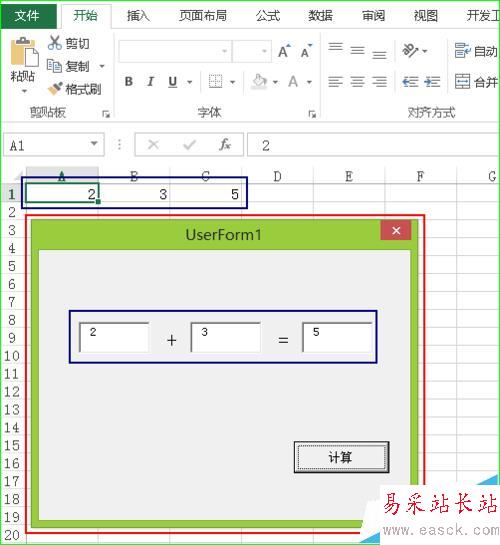
Task: Toggle underline formatting
Action: pyautogui.click(x=173, y=82)
